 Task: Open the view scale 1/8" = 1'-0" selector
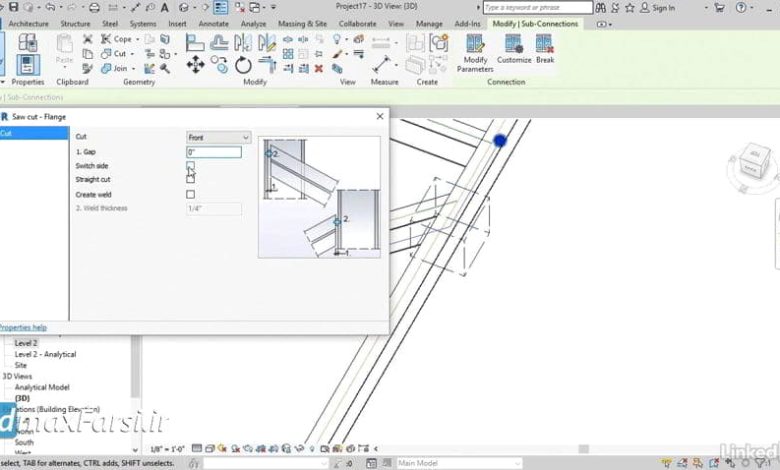coord(167,449)
